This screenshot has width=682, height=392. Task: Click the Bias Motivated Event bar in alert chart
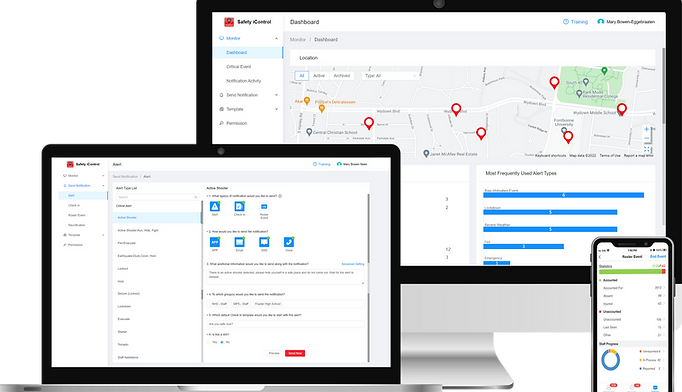[x=564, y=195]
